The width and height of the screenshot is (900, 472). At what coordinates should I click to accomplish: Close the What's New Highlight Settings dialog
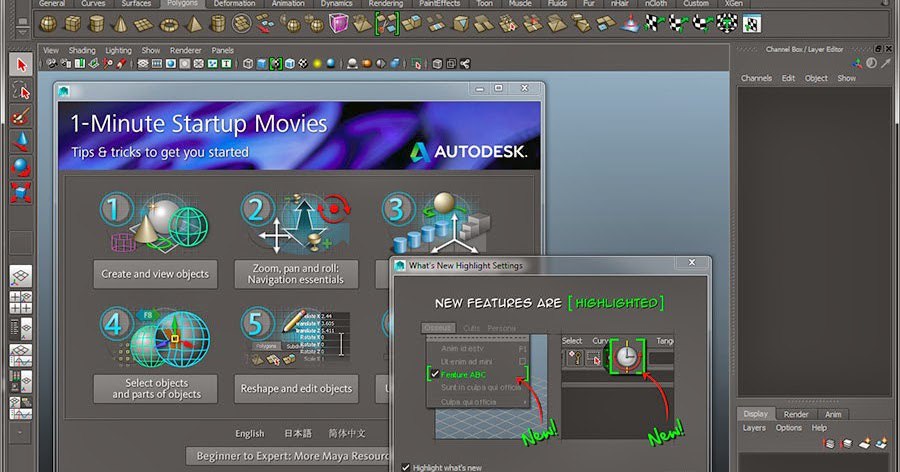click(692, 262)
